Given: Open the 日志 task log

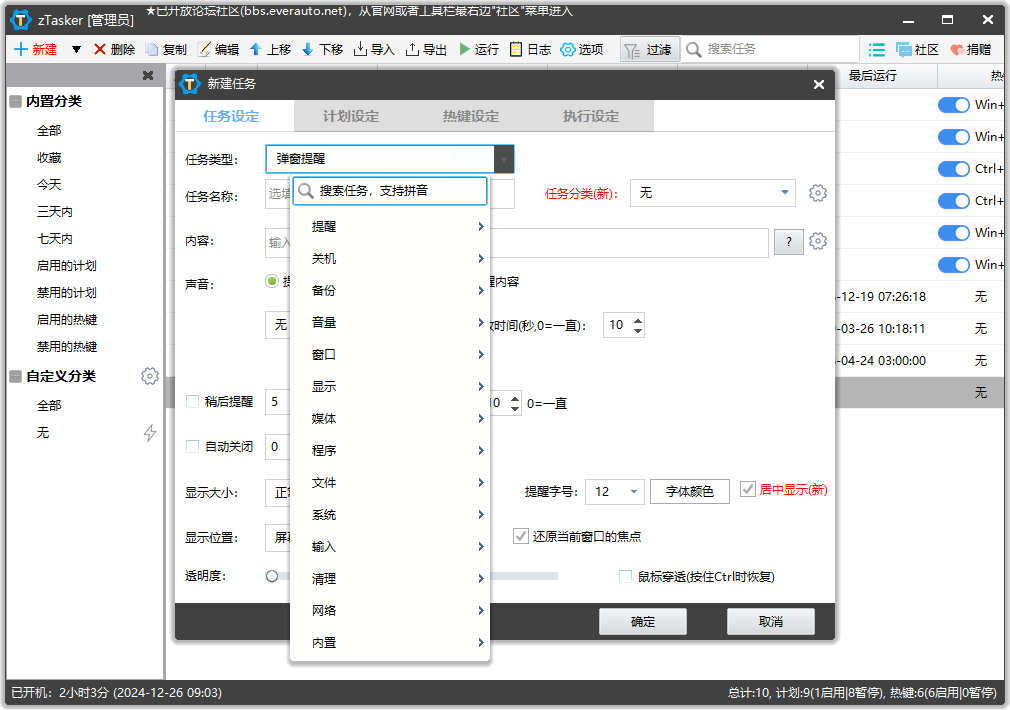Looking at the screenshot, I should pyautogui.click(x=529, y=48).
